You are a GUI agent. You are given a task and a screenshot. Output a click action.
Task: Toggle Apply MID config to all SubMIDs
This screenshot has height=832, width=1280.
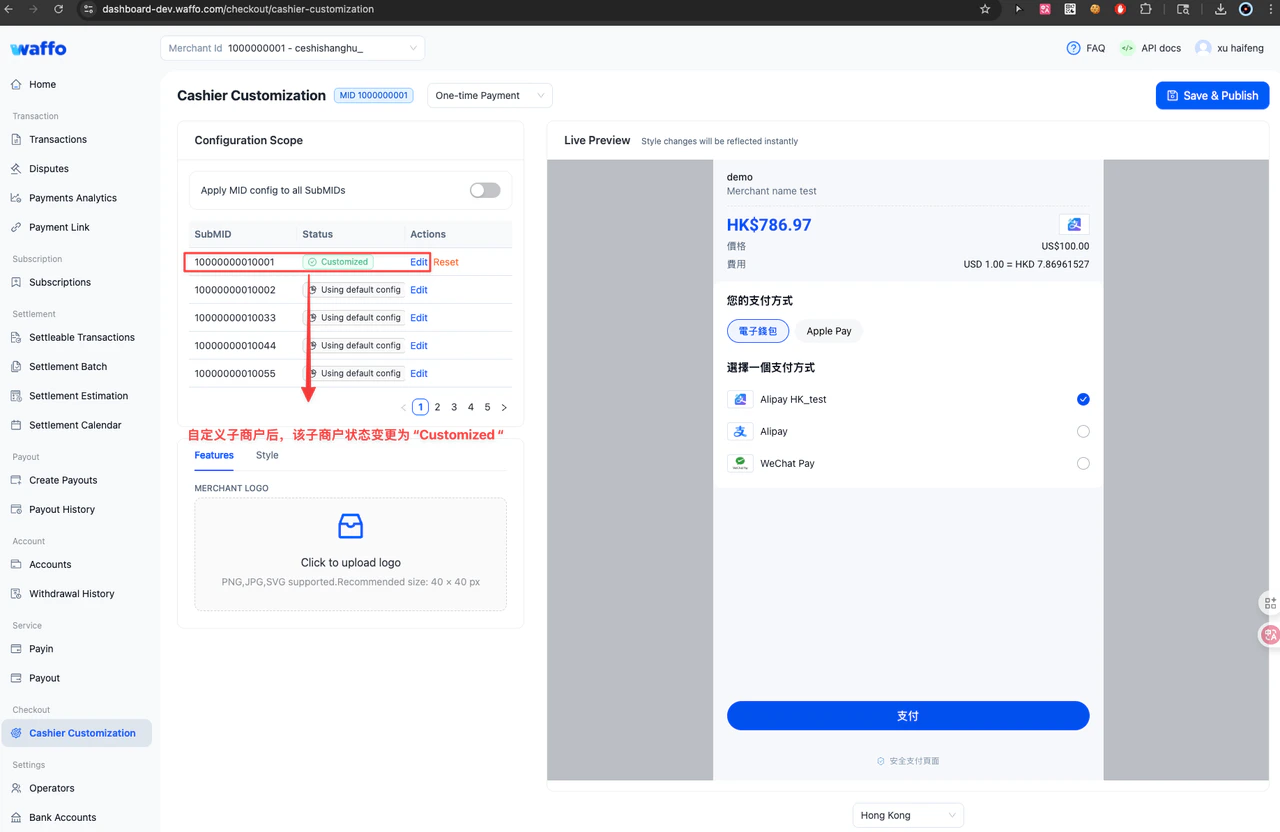(x=485, y=190)
